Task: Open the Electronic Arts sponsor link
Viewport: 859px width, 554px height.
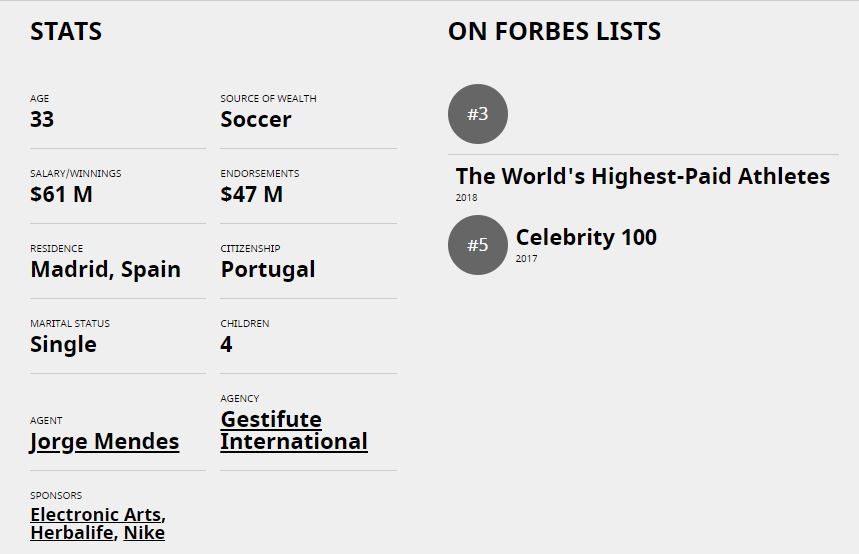Action: point(96,514)
